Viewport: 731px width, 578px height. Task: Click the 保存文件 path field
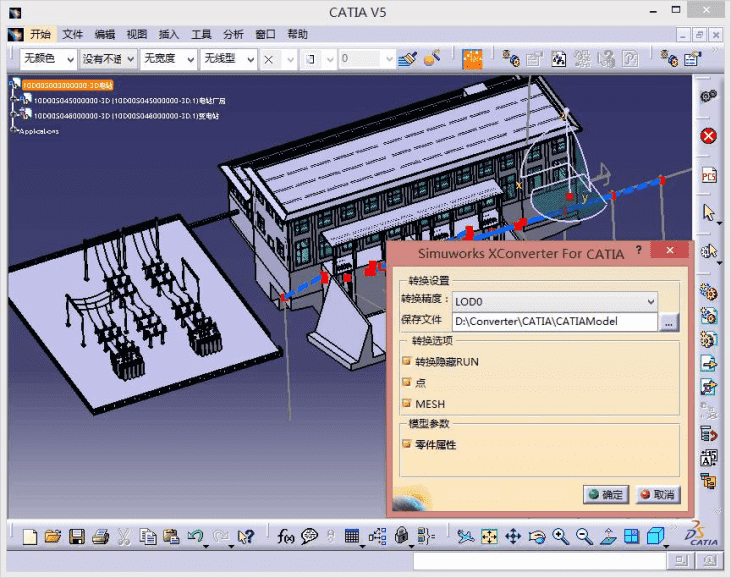point(555,322)
